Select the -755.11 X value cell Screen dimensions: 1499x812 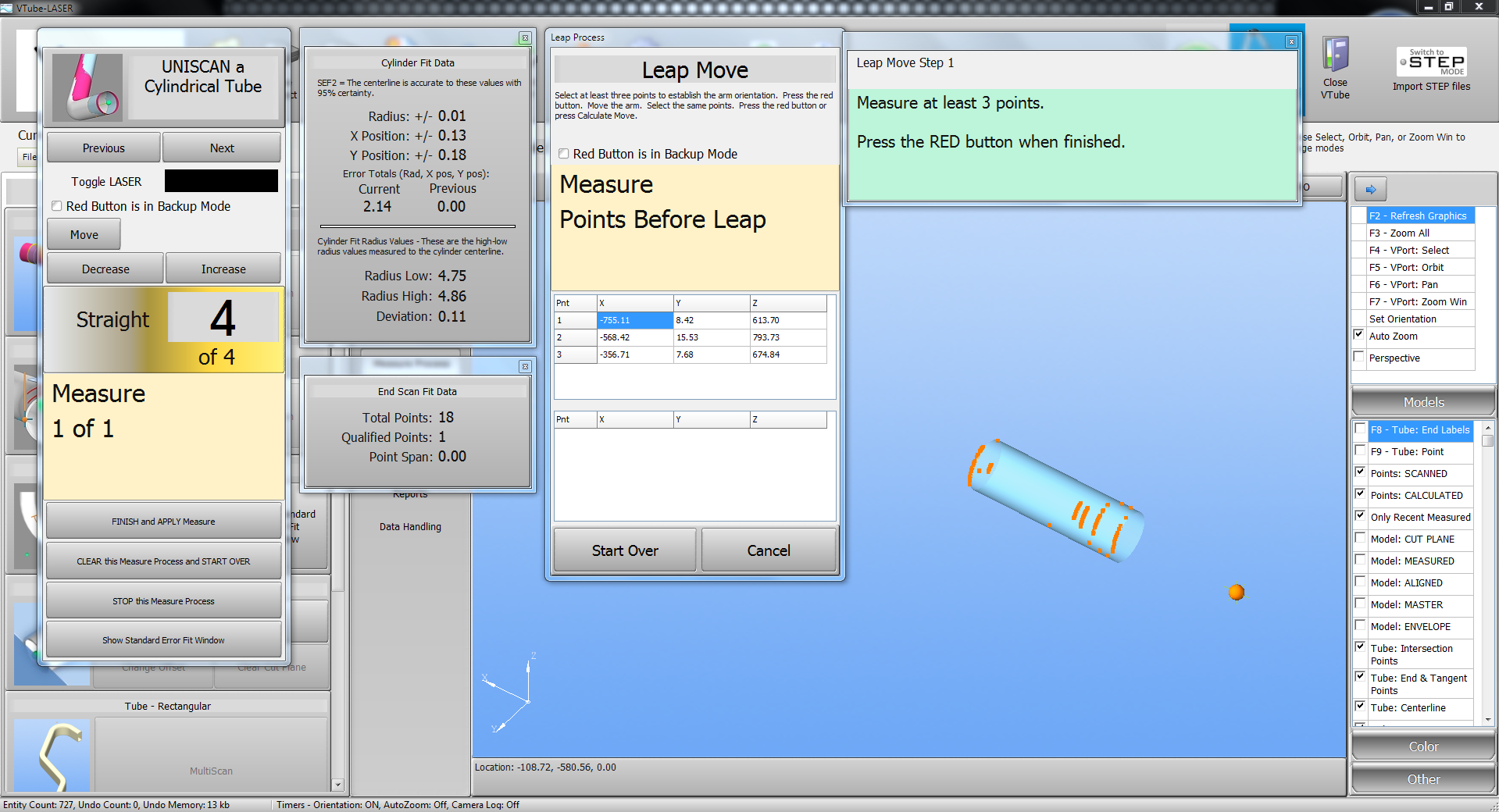pyautogui.click(x=634, y=321)
